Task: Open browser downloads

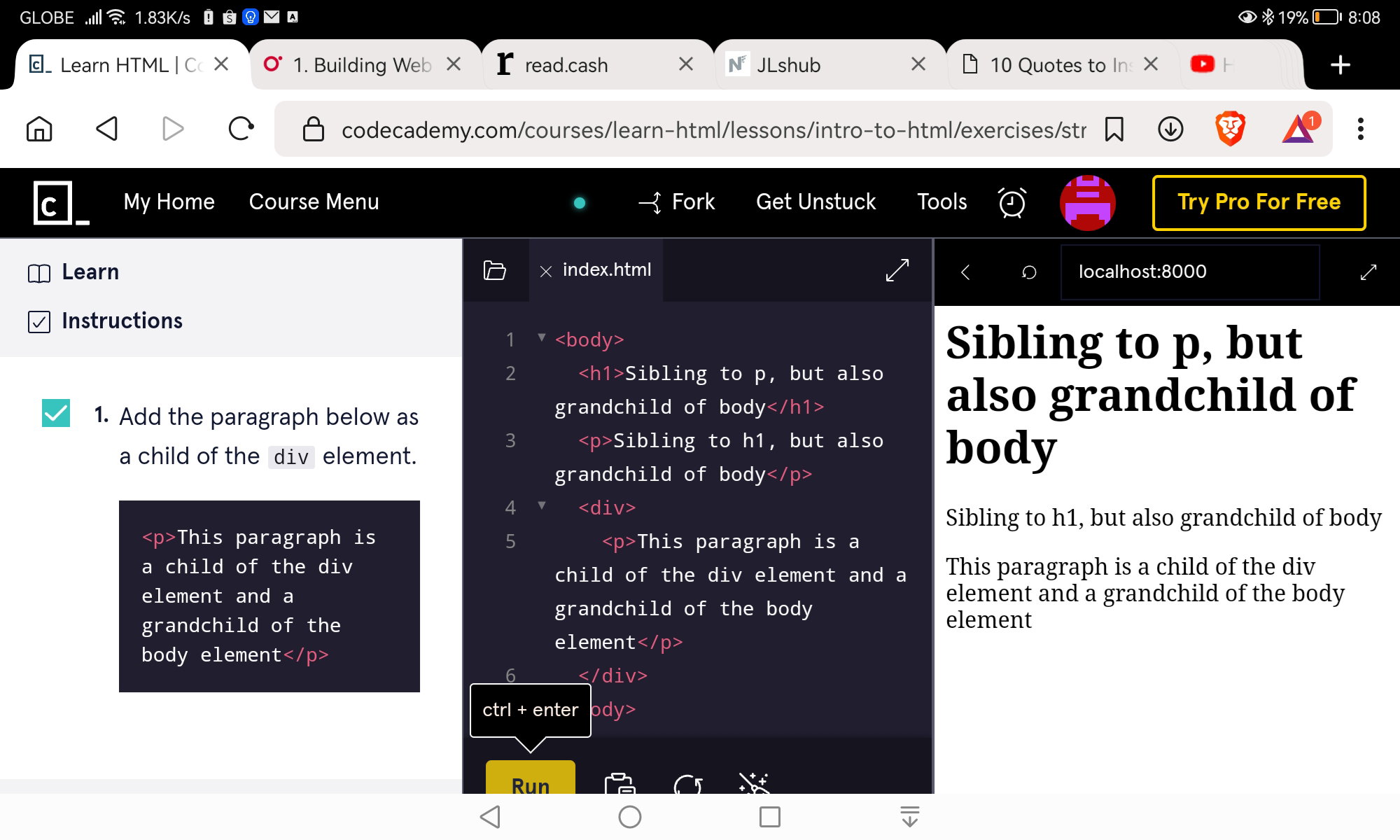Action: (1170, 129)
